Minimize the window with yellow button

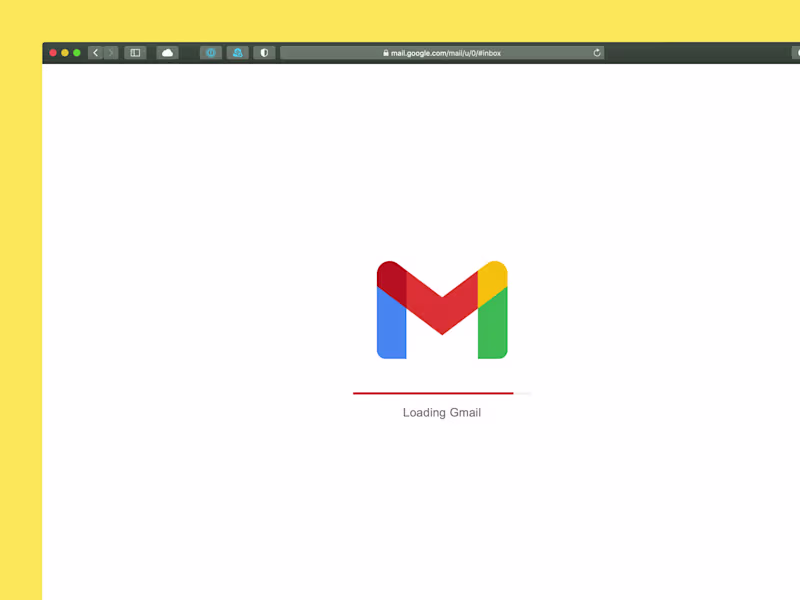(x=65, y=53)
